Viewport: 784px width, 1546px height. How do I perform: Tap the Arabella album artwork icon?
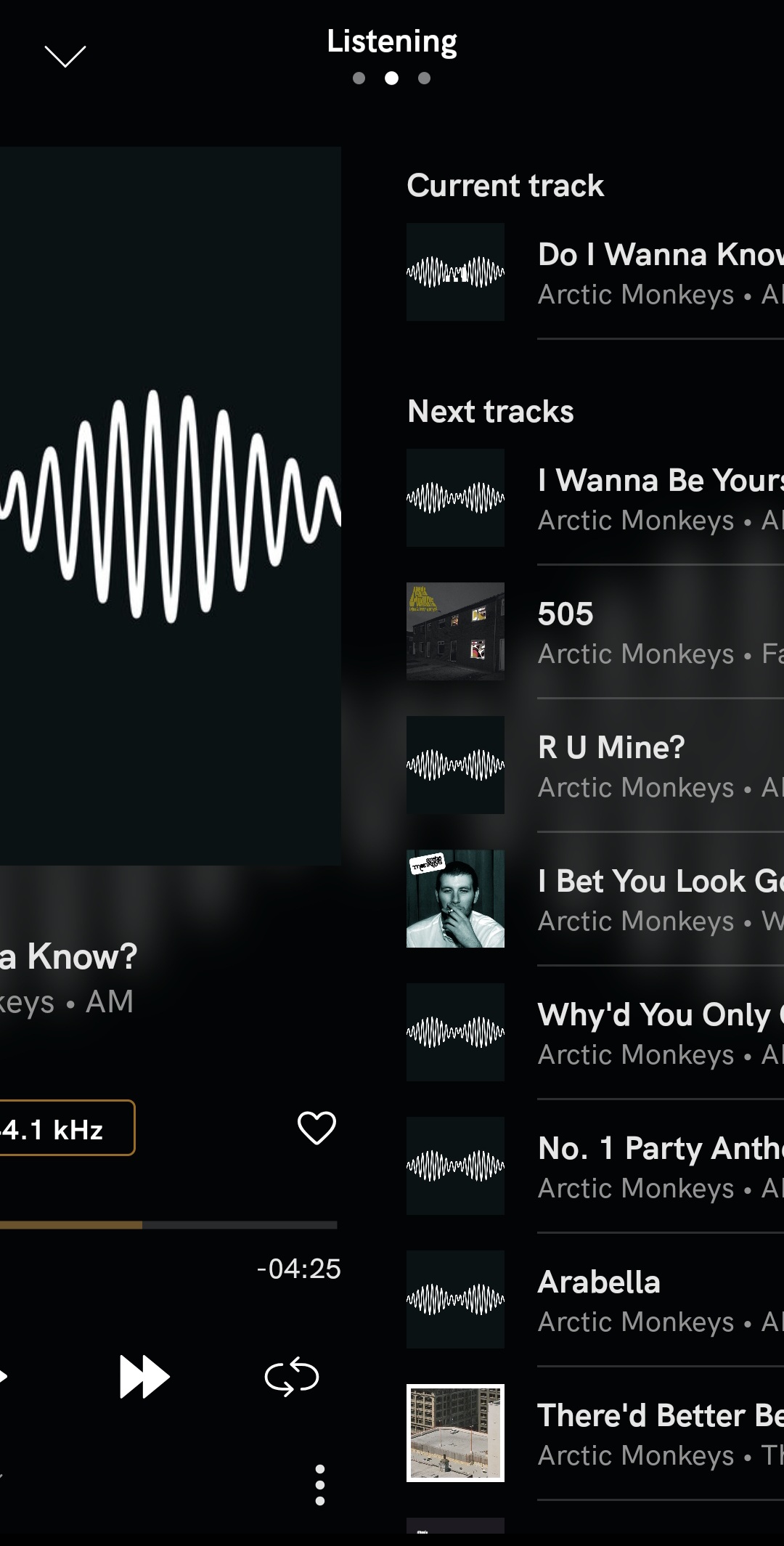(455, 1299)
